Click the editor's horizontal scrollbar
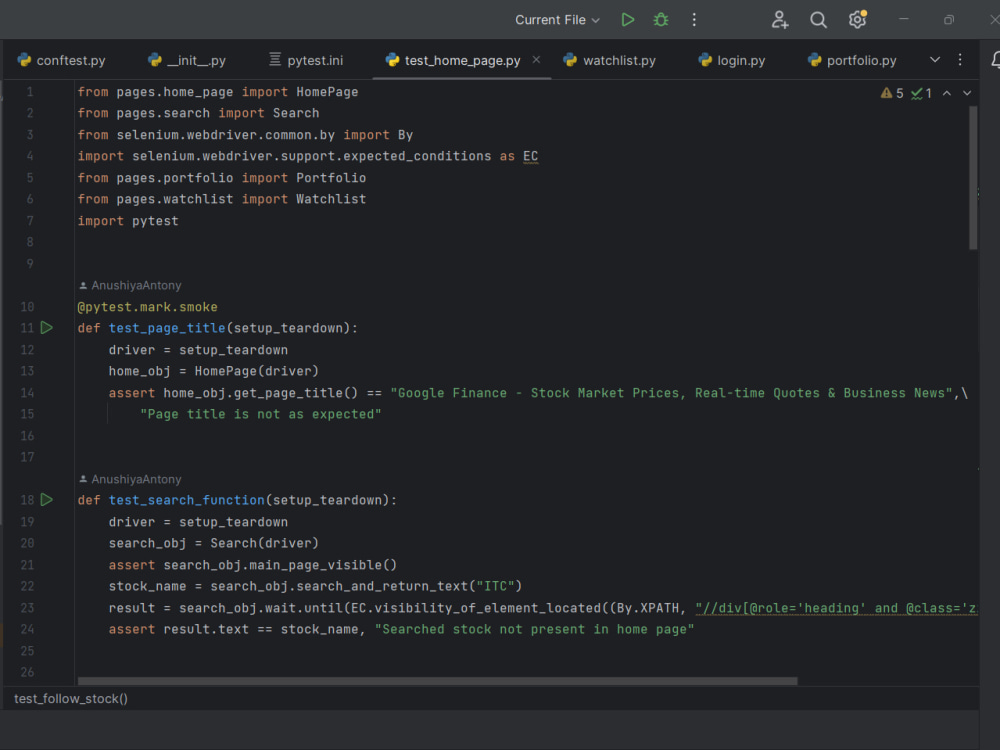 (x=436, y=681)
